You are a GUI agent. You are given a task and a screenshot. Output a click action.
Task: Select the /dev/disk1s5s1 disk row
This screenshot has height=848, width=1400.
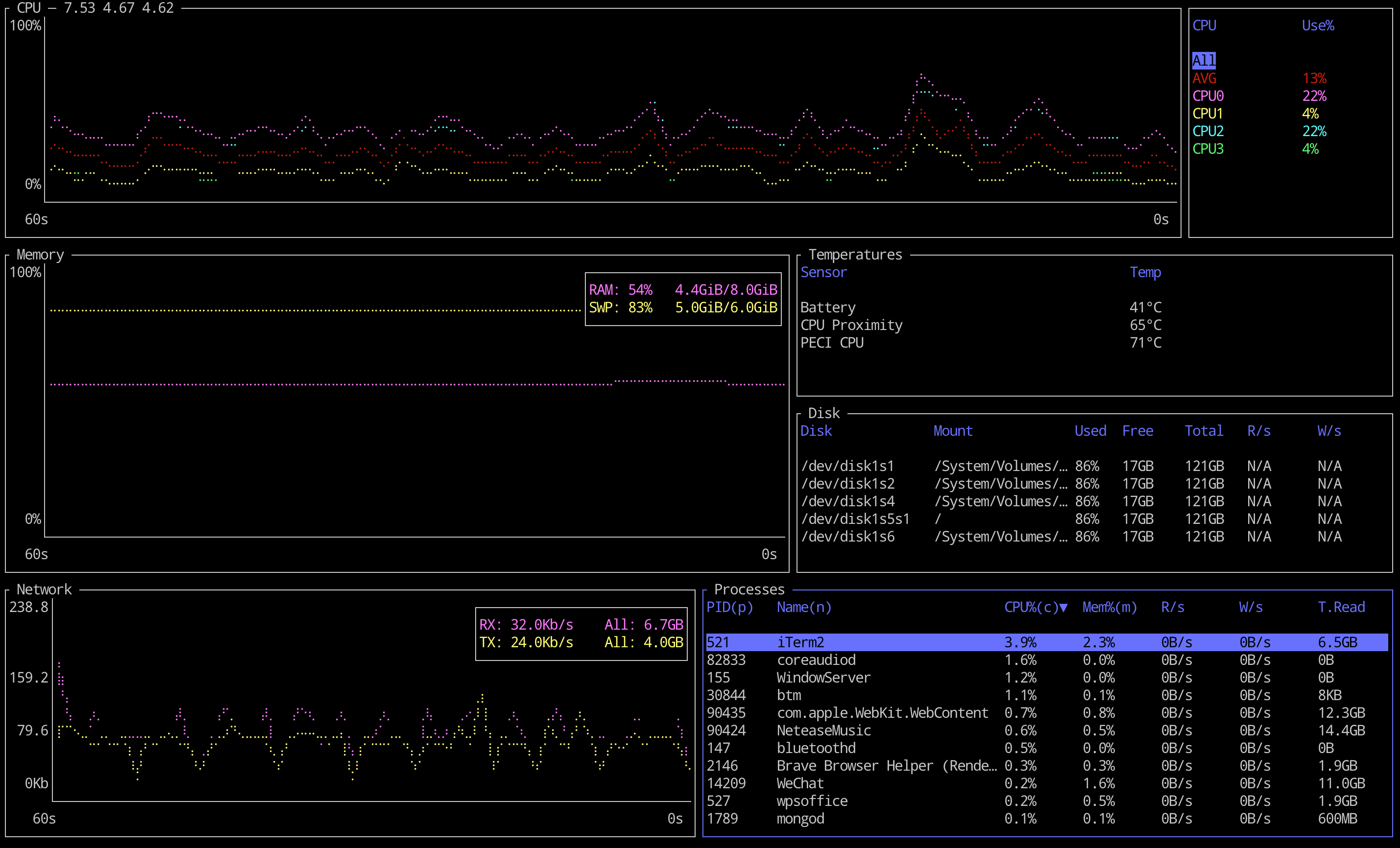pos(855,519)
